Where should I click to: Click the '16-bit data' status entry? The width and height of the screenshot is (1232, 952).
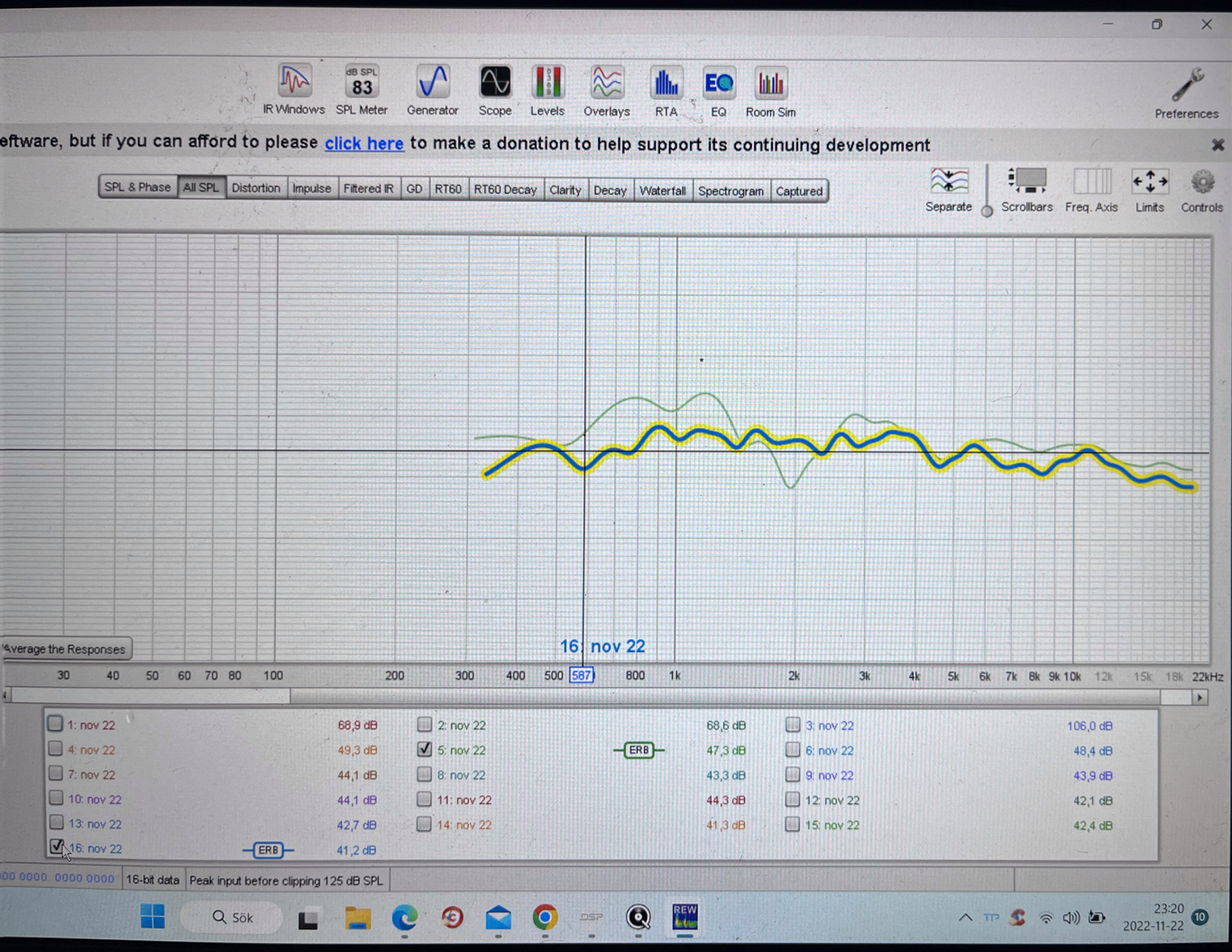152,879
